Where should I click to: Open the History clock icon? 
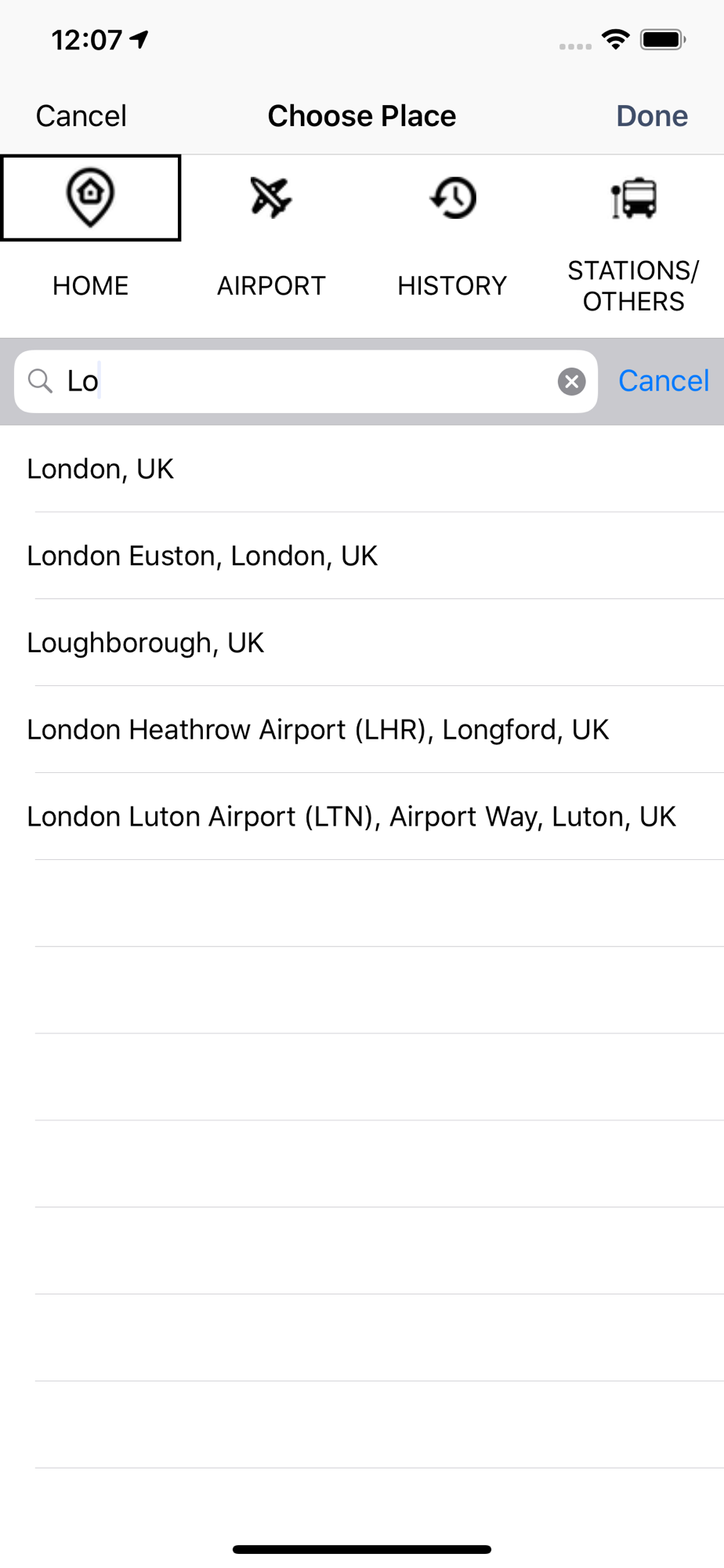point(453,198)
